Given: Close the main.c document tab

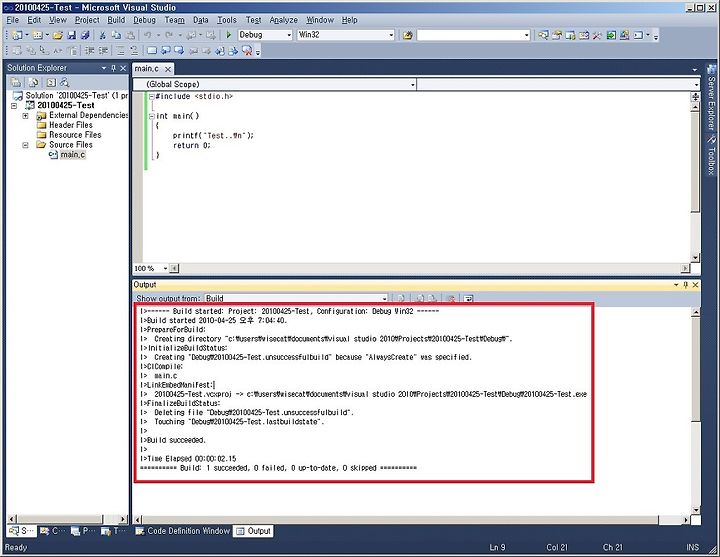Looking at the screenshot, I should click(168, 69).
